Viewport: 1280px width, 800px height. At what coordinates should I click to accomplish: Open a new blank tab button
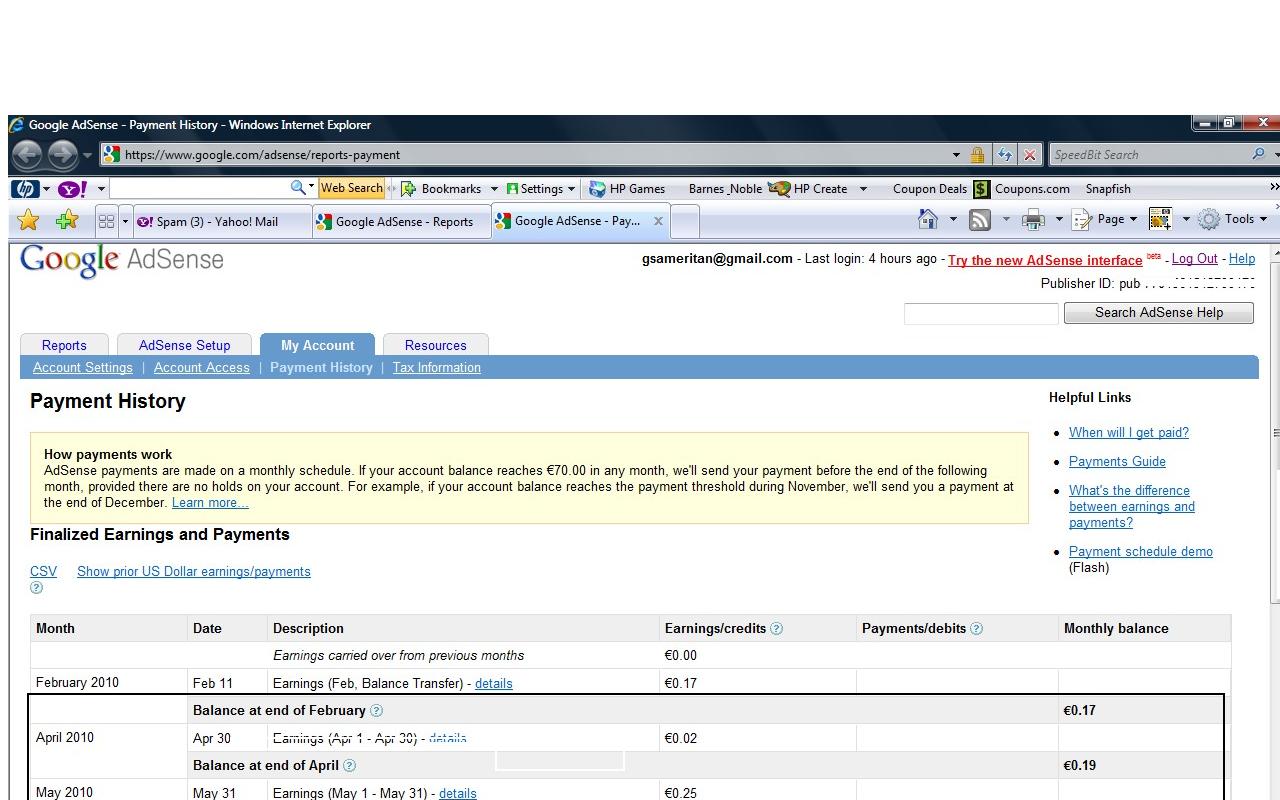point(685,222)
